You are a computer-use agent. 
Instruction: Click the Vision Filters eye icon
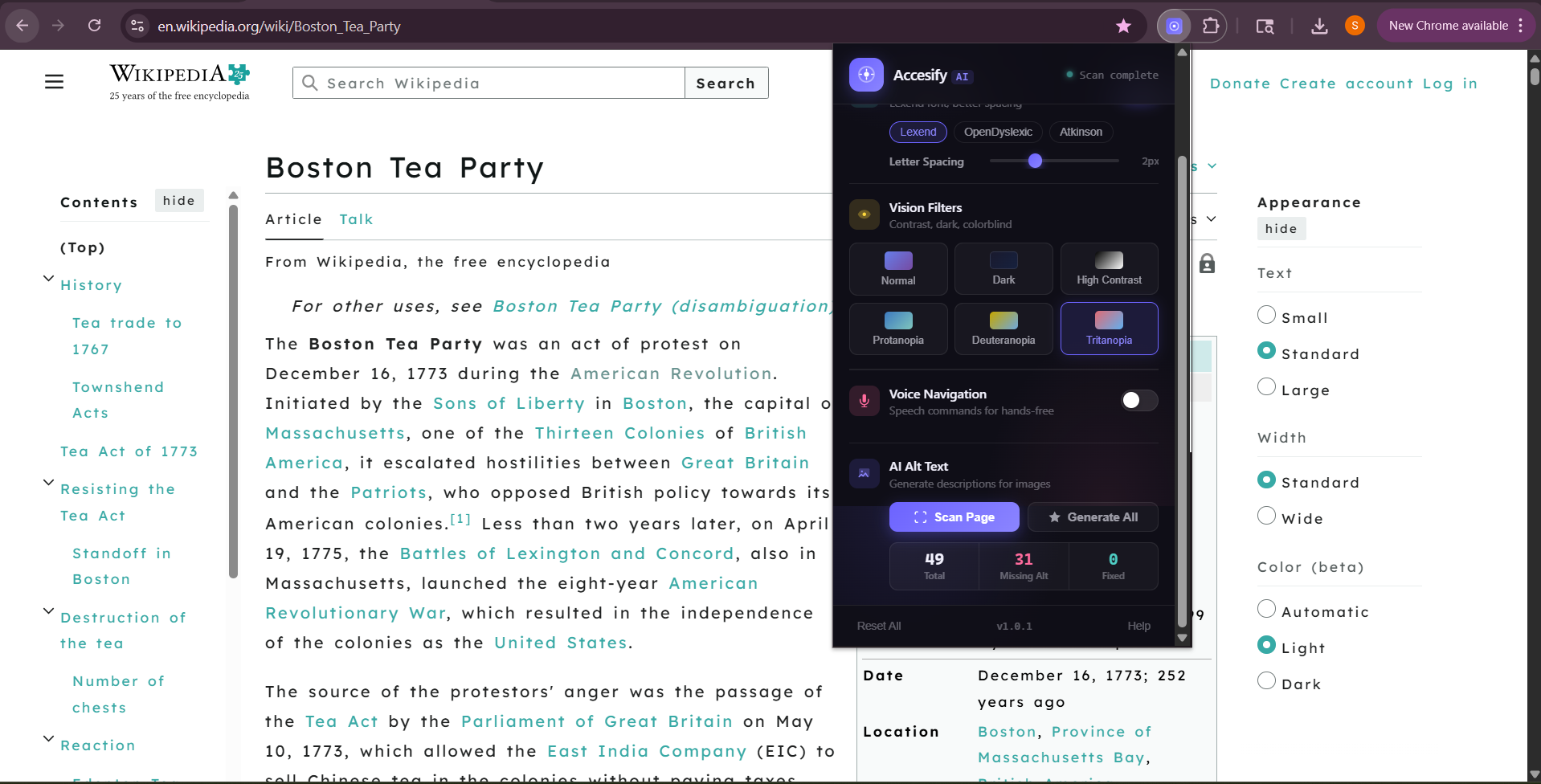(x=865, y=214)
